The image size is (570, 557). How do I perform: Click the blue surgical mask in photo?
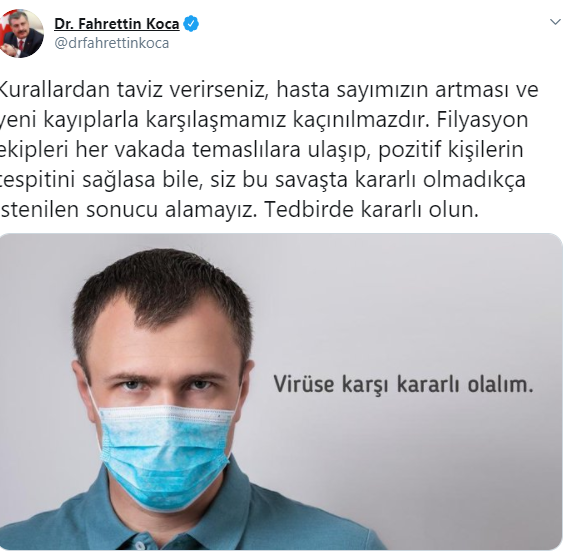tap(165, 455)
